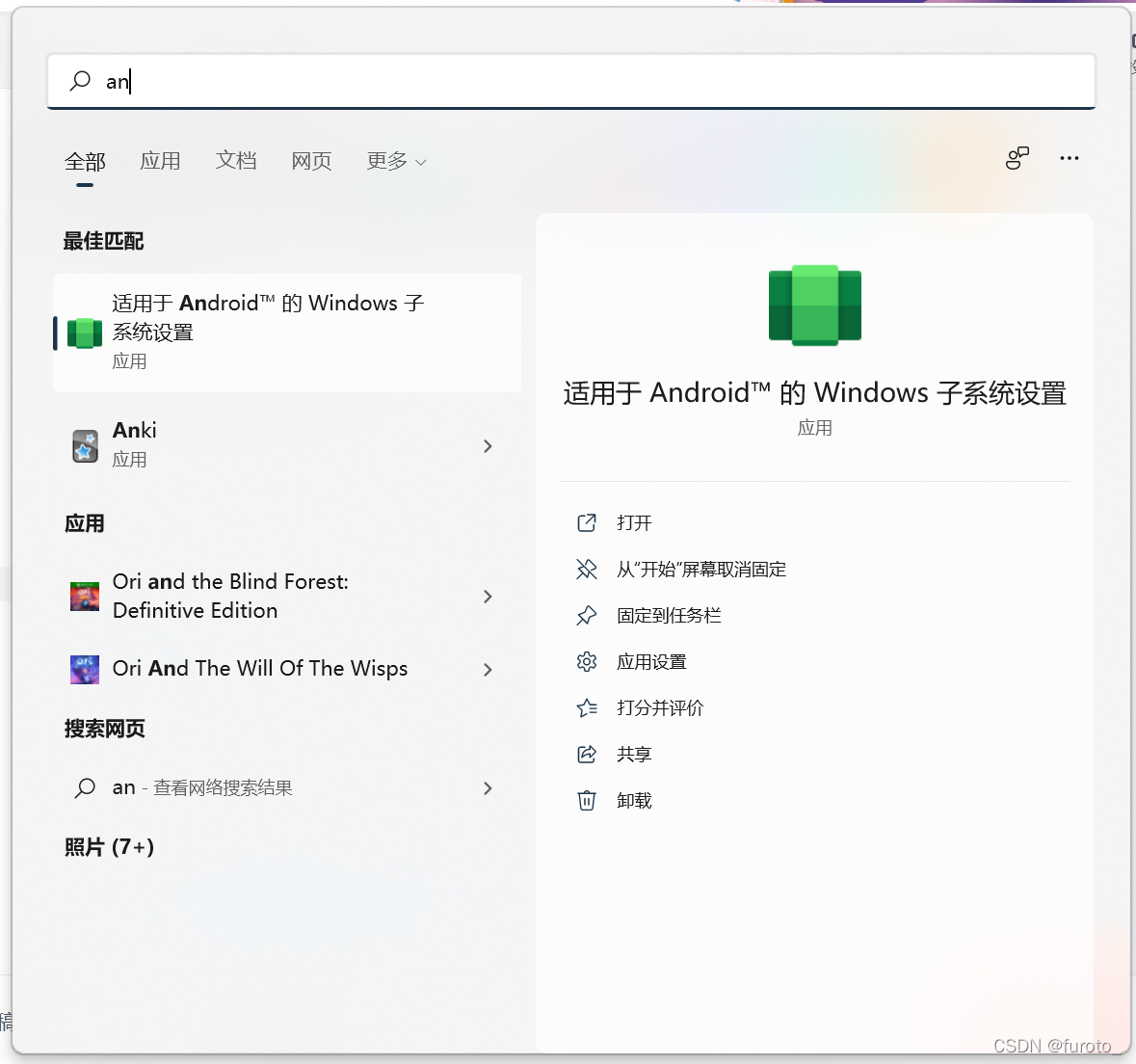Click the pin to taskbar icon
Image resolution: width=1136 pixels, height=1064 pixels.
point(586,615)
